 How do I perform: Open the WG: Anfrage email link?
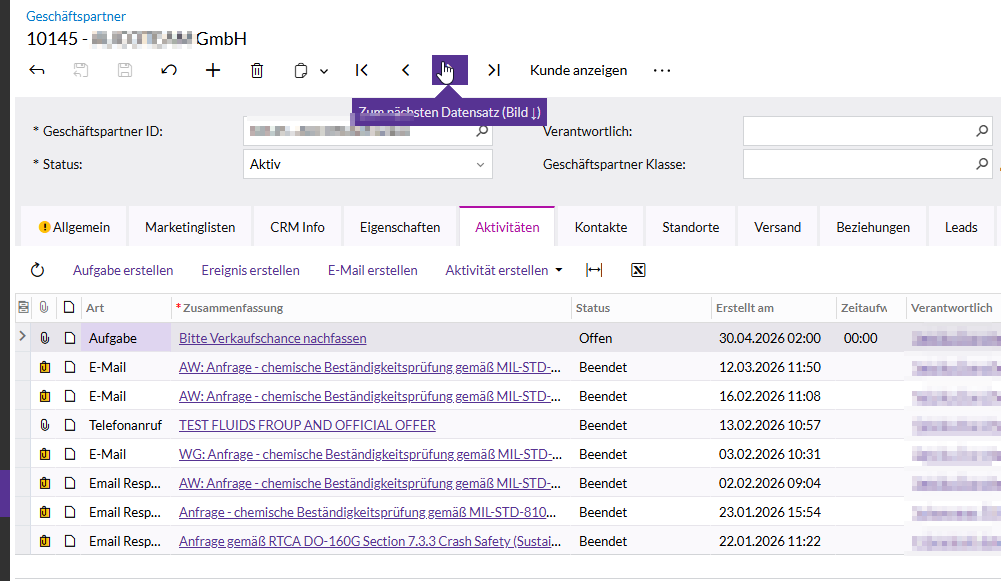370,455
